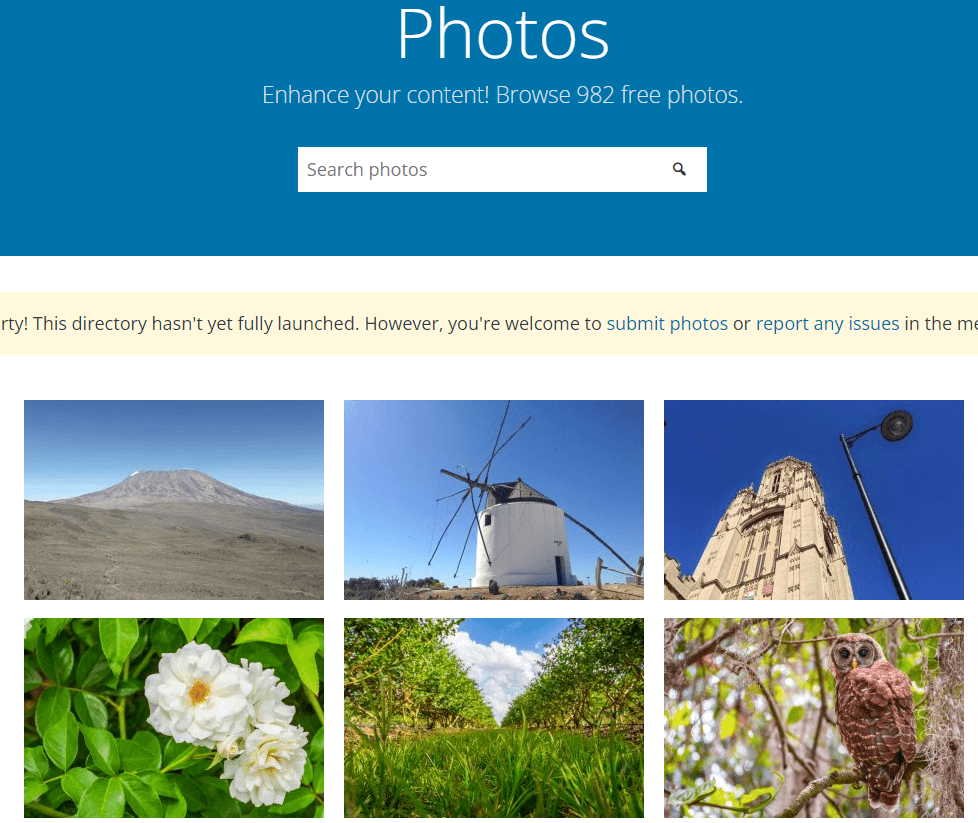Click the owl's face in the photo
Image resolution: width=978 pixels, height=823 pixels.
(x=855, y=653)
